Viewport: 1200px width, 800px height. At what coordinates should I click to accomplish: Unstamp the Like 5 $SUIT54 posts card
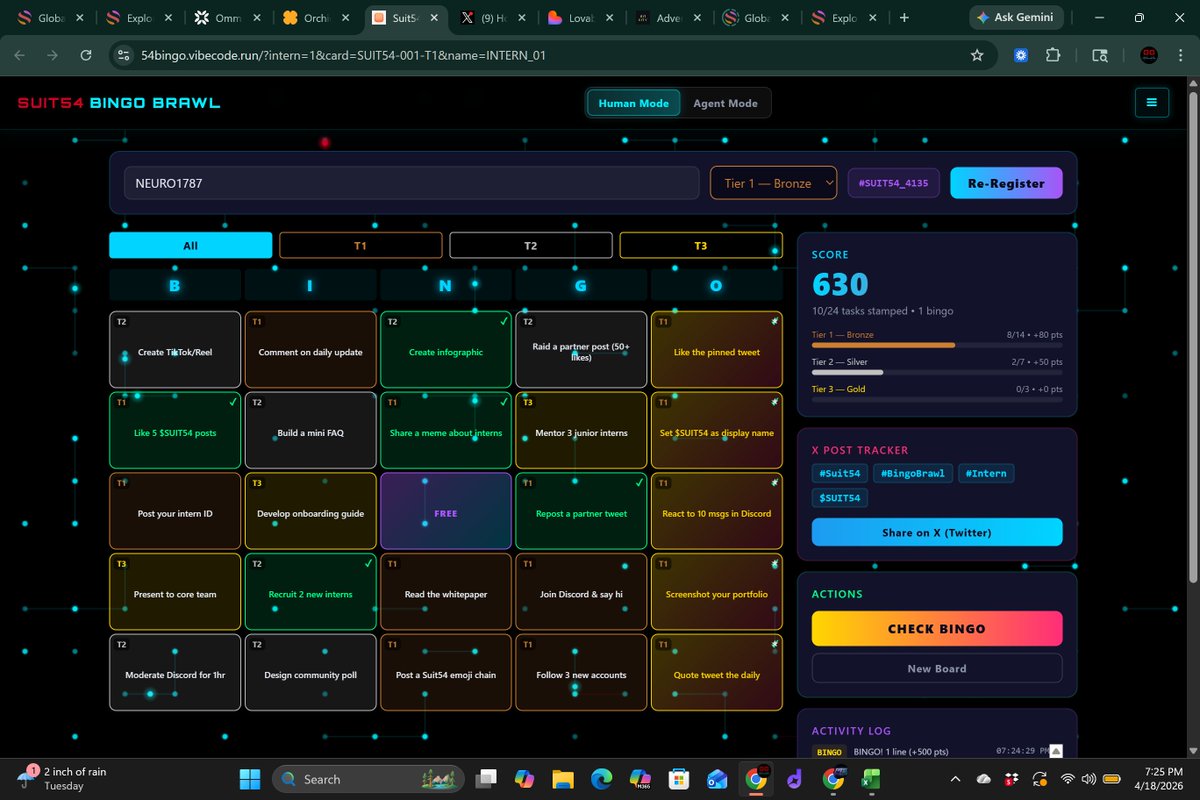[x=175, y=430]
